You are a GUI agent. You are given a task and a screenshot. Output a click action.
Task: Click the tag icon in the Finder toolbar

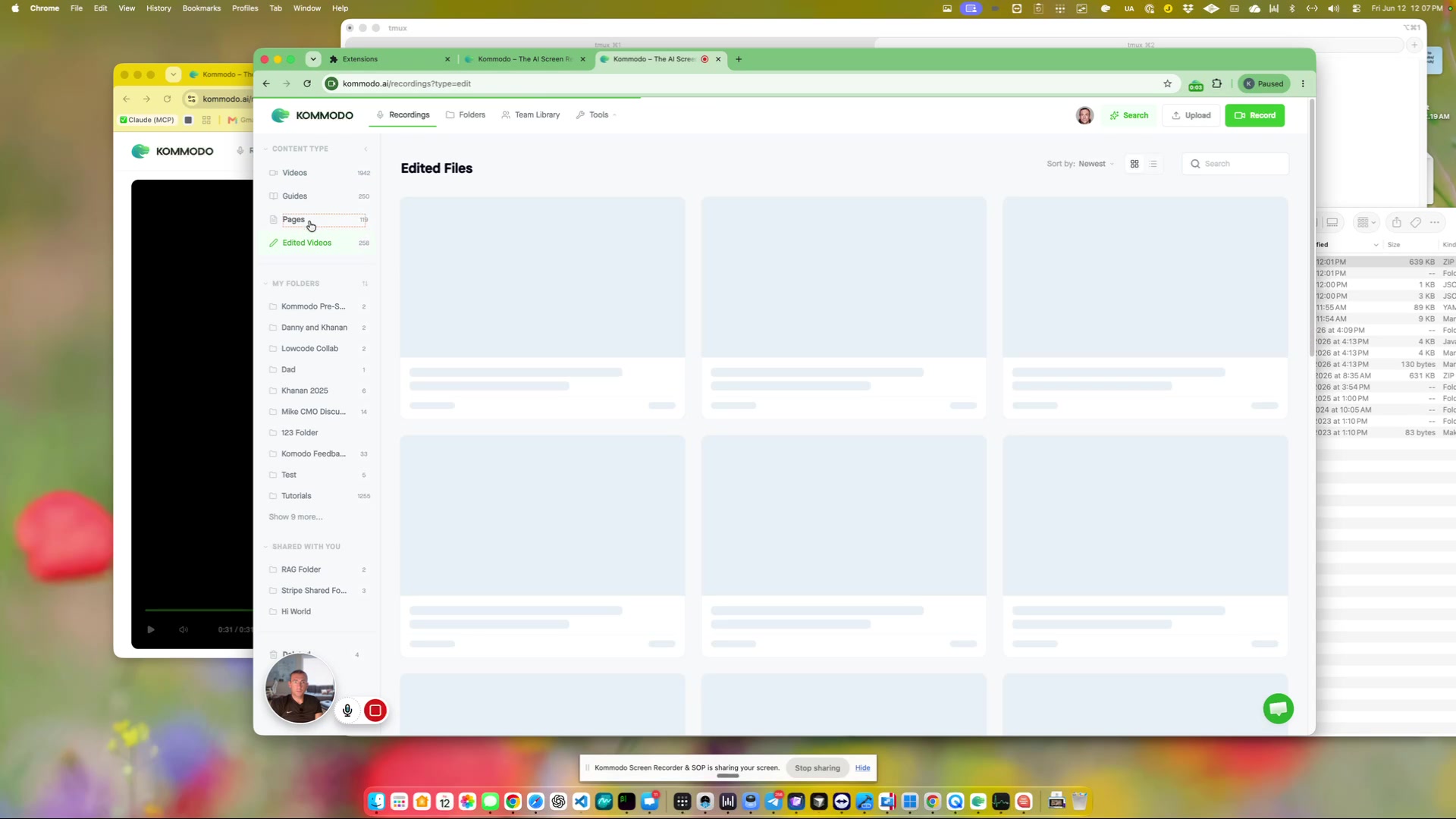click(x=1416, y=222)
